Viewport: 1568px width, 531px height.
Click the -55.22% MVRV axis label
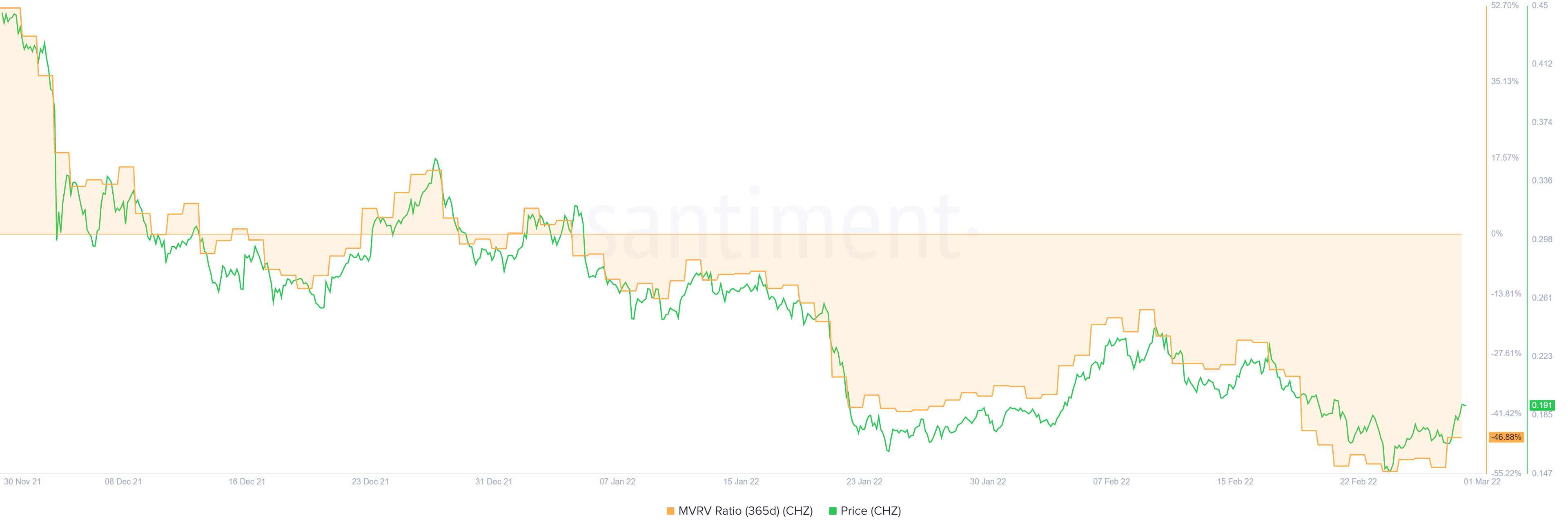pos(1506,473)
